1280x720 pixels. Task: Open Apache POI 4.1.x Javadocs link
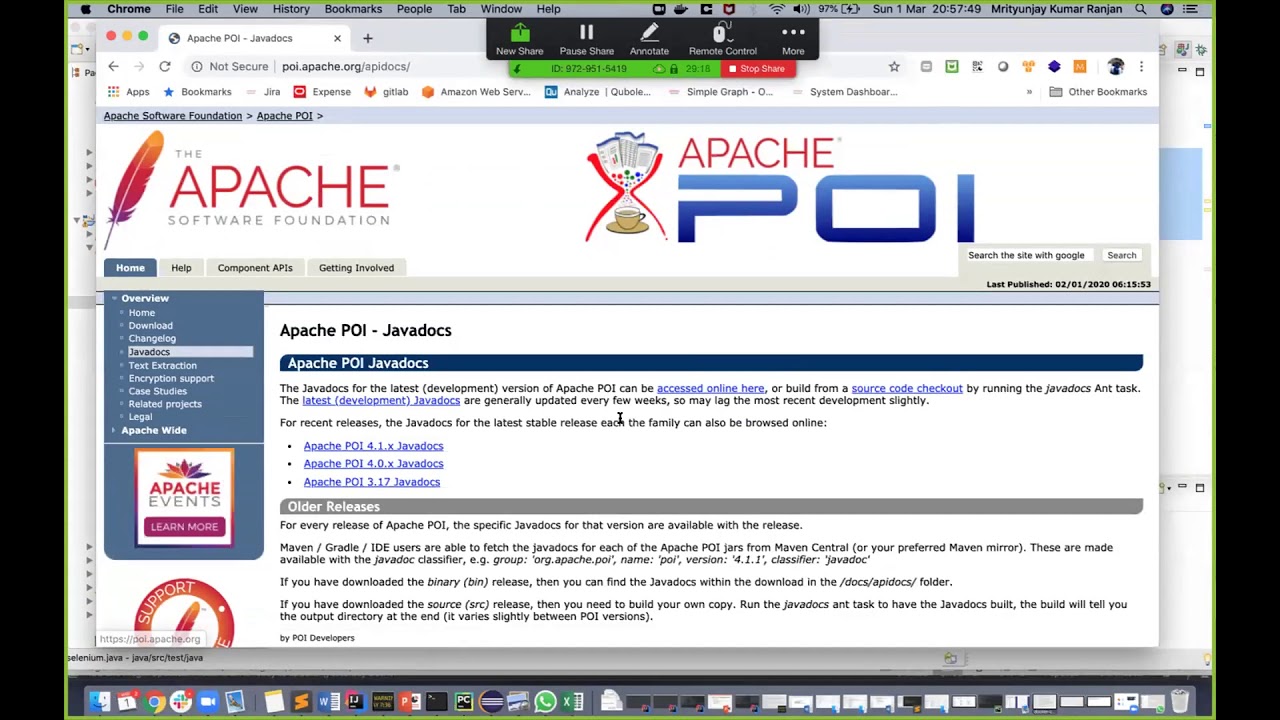coord(373,446)
